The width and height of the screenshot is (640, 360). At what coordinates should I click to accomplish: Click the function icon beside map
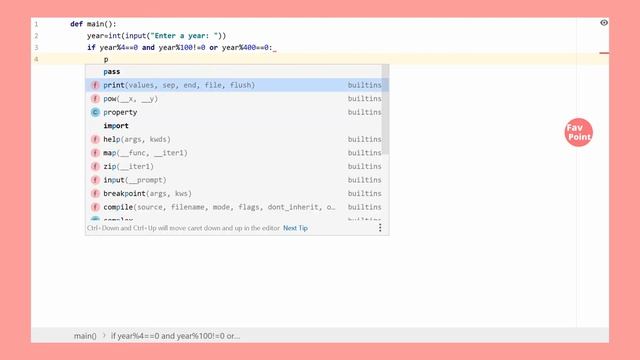[x=95, y=153]
